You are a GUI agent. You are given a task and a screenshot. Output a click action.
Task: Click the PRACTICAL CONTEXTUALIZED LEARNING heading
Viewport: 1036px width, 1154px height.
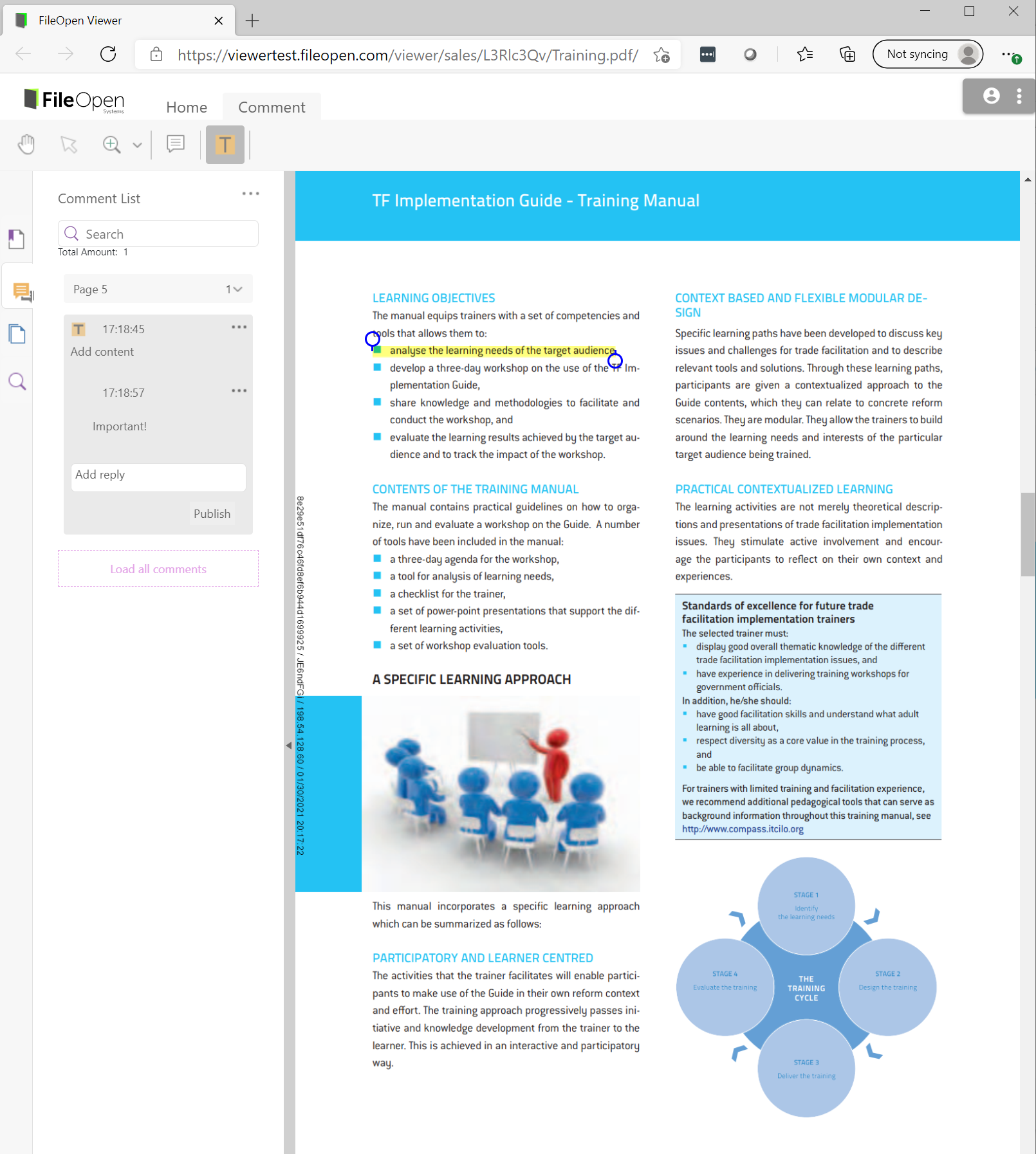coord(784,489)
